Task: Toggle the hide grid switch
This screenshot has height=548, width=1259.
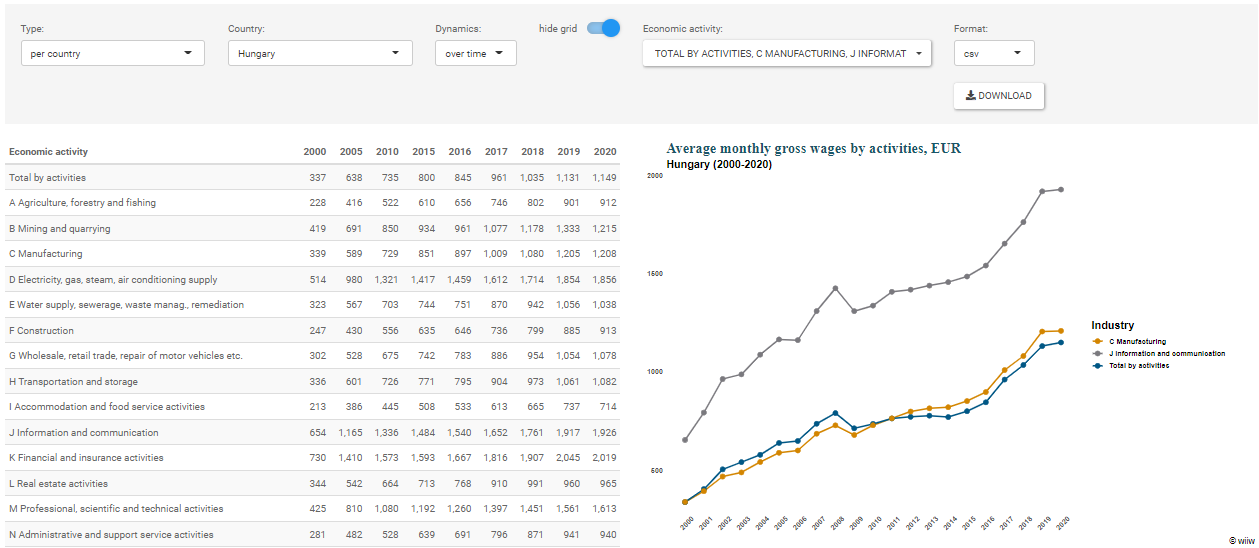Action: coord(603,28)
